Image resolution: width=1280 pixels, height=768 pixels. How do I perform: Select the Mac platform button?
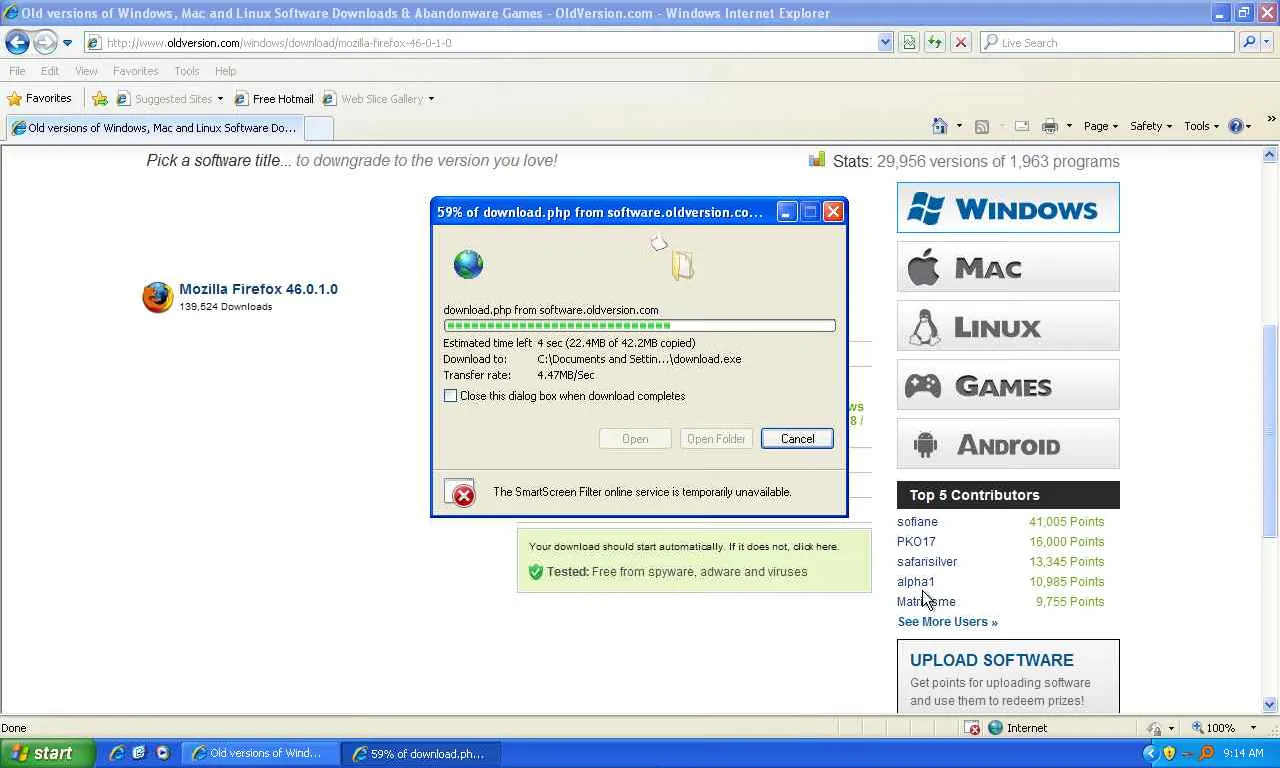(1008, 267)
